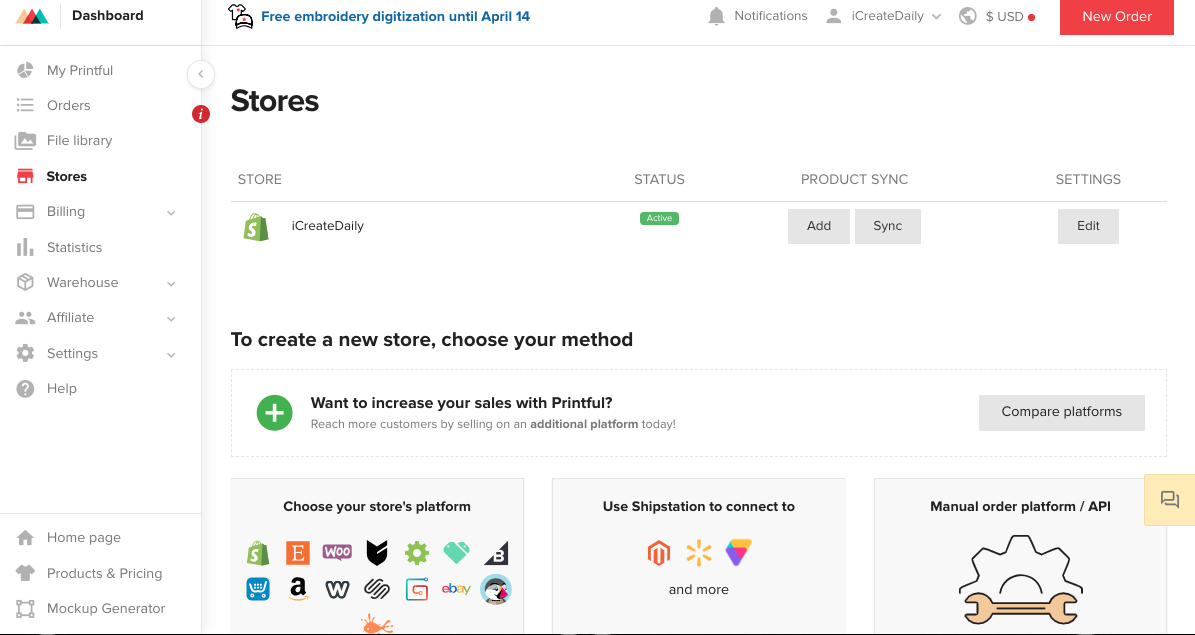Image resolution: width=1195 pixels, height=635 pixels.
Task: Open My Printful in the sidebar
Action: point(80,70)
